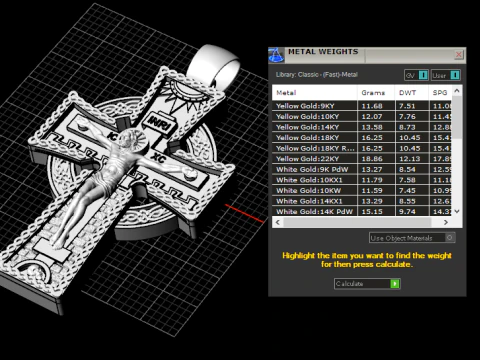Select the Yellow Gold:22KY row
The image size is (480, 360).
tap(362, 159)
